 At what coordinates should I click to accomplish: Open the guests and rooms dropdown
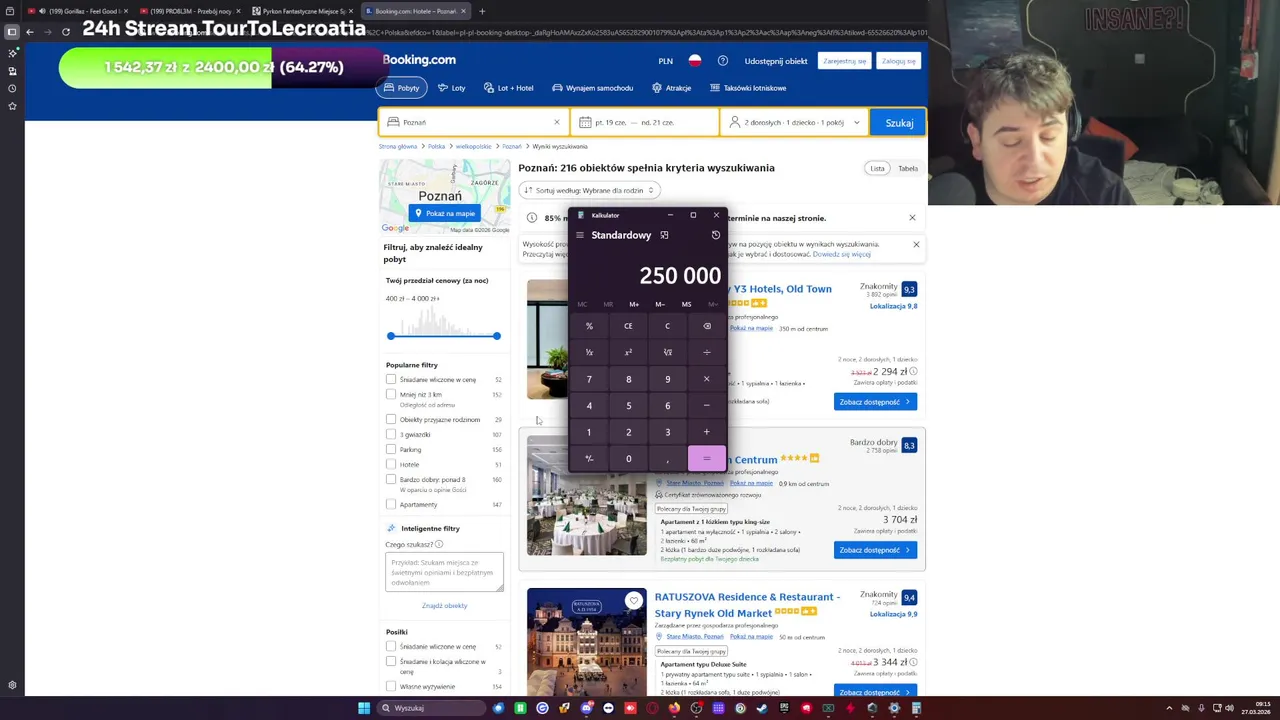(x=795, y=122)
